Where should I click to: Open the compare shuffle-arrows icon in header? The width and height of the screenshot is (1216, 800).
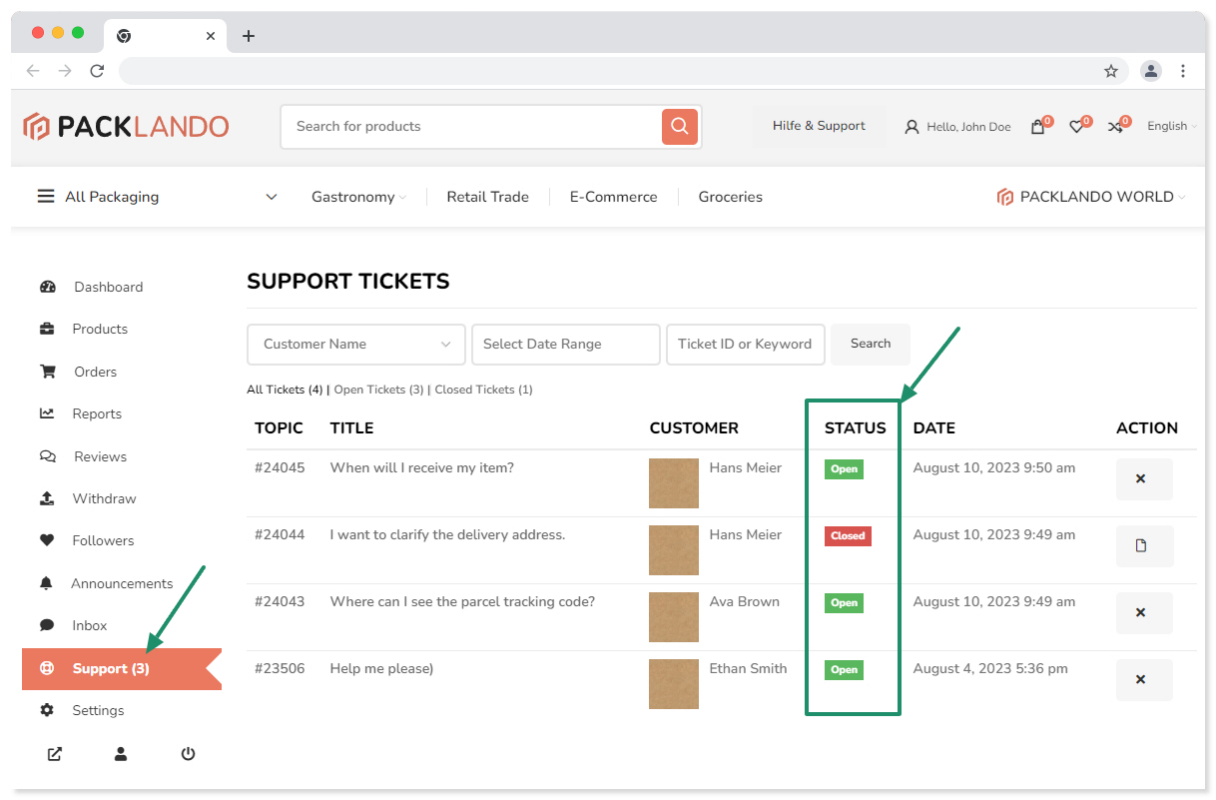[x=1115, y=127]
